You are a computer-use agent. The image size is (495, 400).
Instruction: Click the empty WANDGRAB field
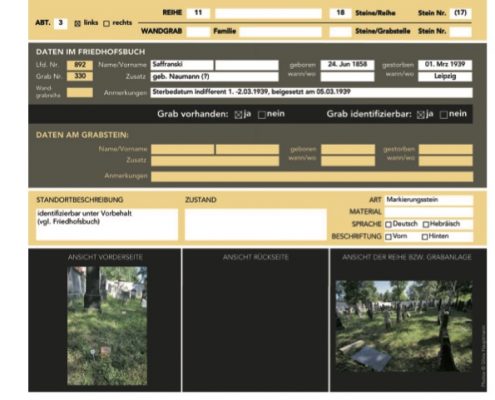click(198, 32)
